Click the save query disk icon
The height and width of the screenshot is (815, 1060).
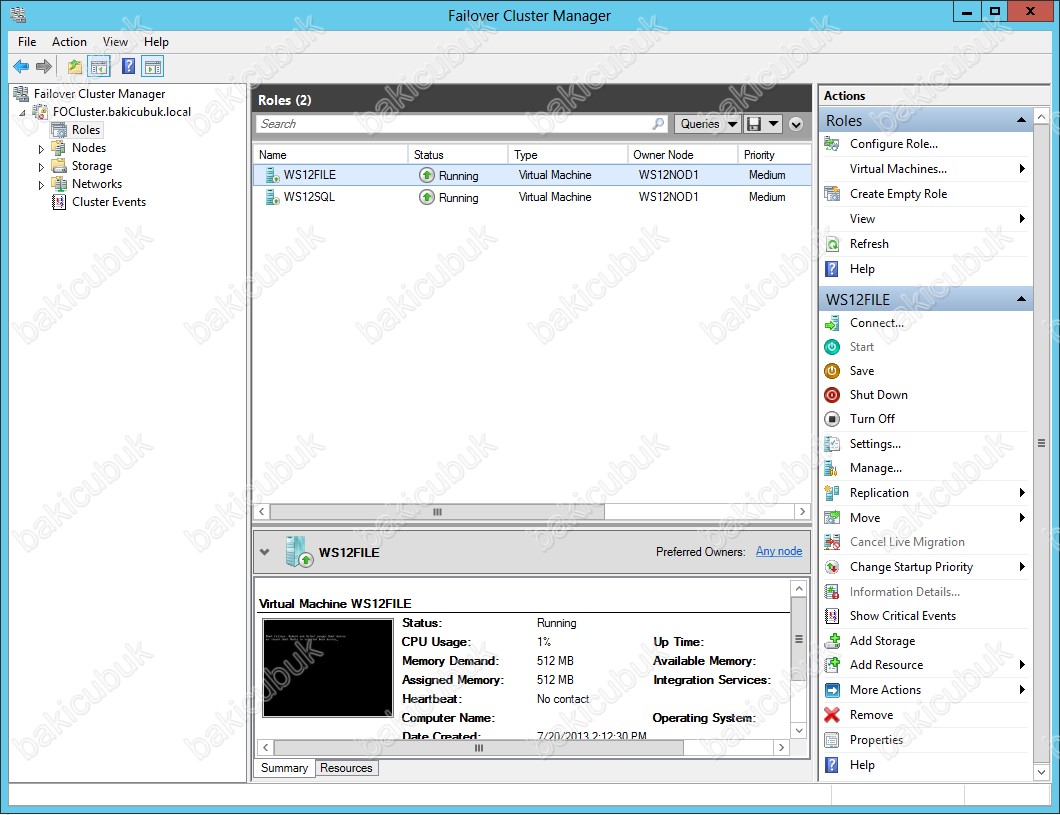pos(754,124)
